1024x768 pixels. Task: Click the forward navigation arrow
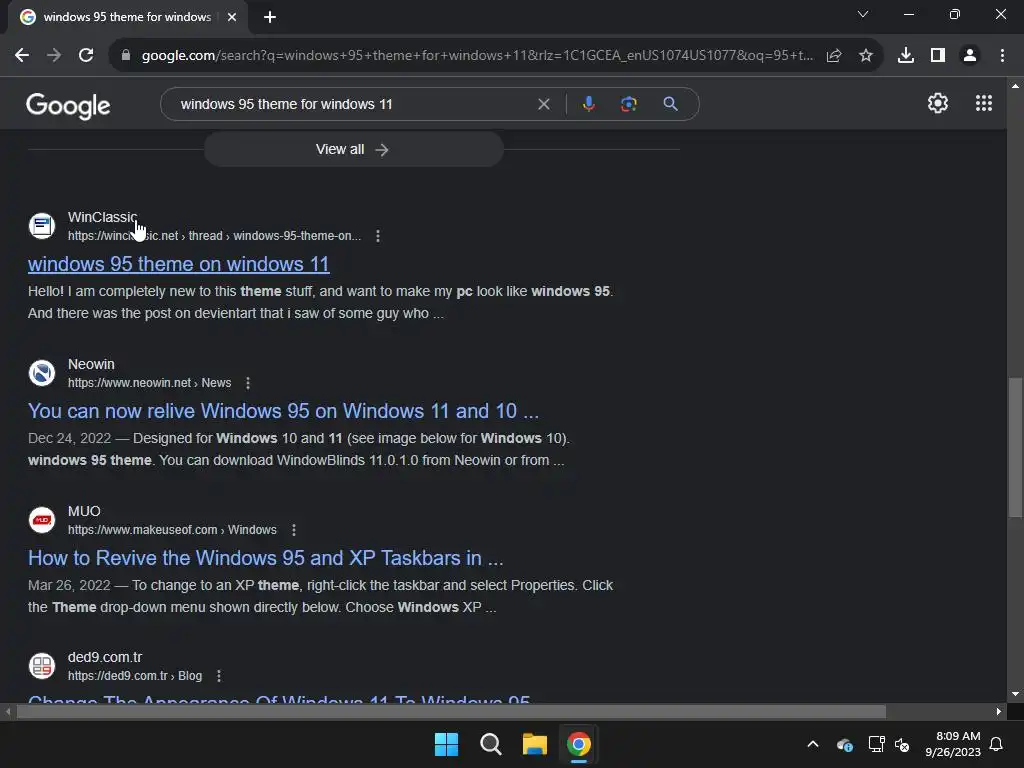(54, 56)
